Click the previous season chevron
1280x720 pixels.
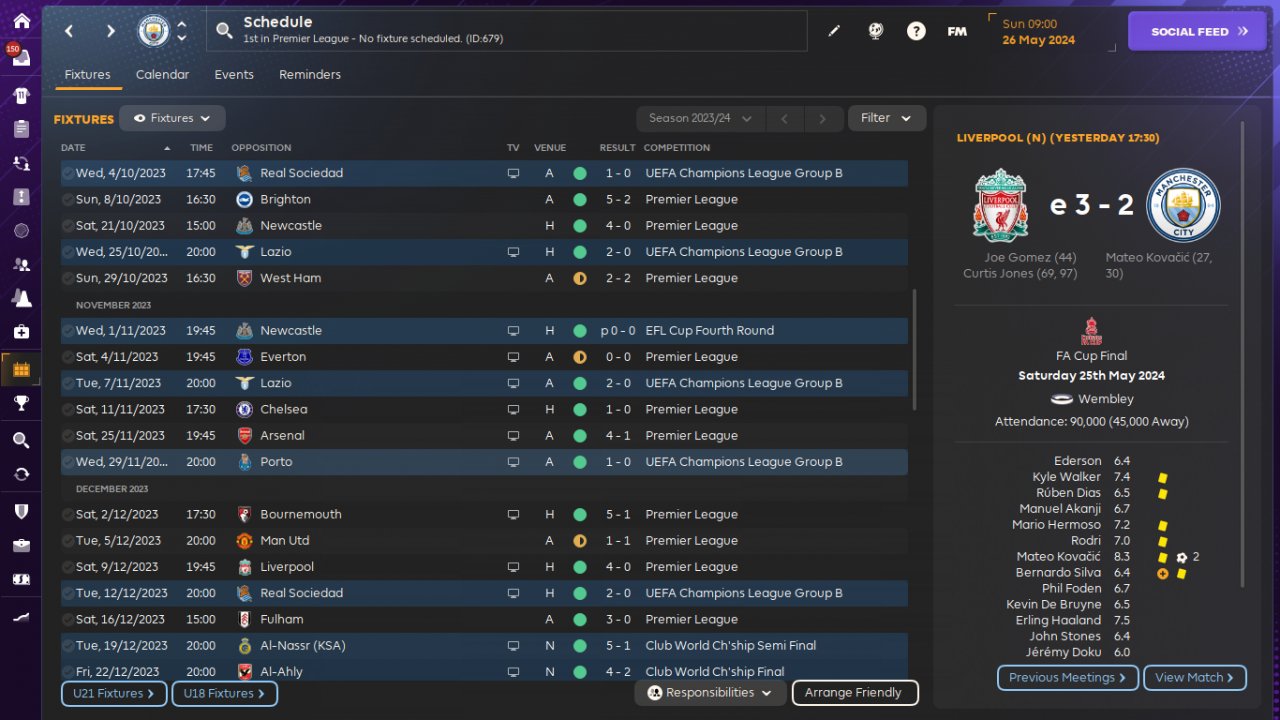coord(785,118)
